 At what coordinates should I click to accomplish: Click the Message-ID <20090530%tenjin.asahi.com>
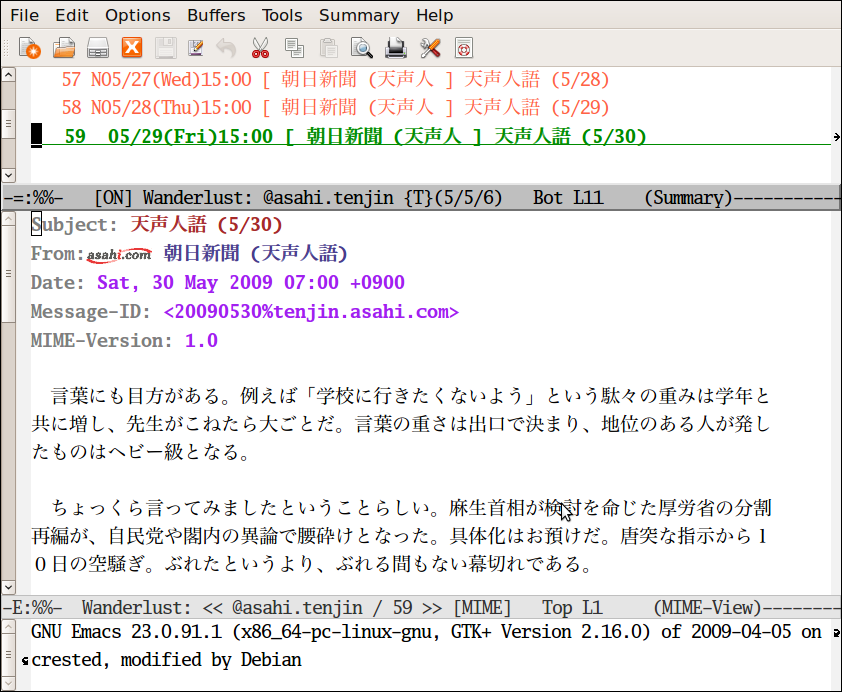point(311,311)
